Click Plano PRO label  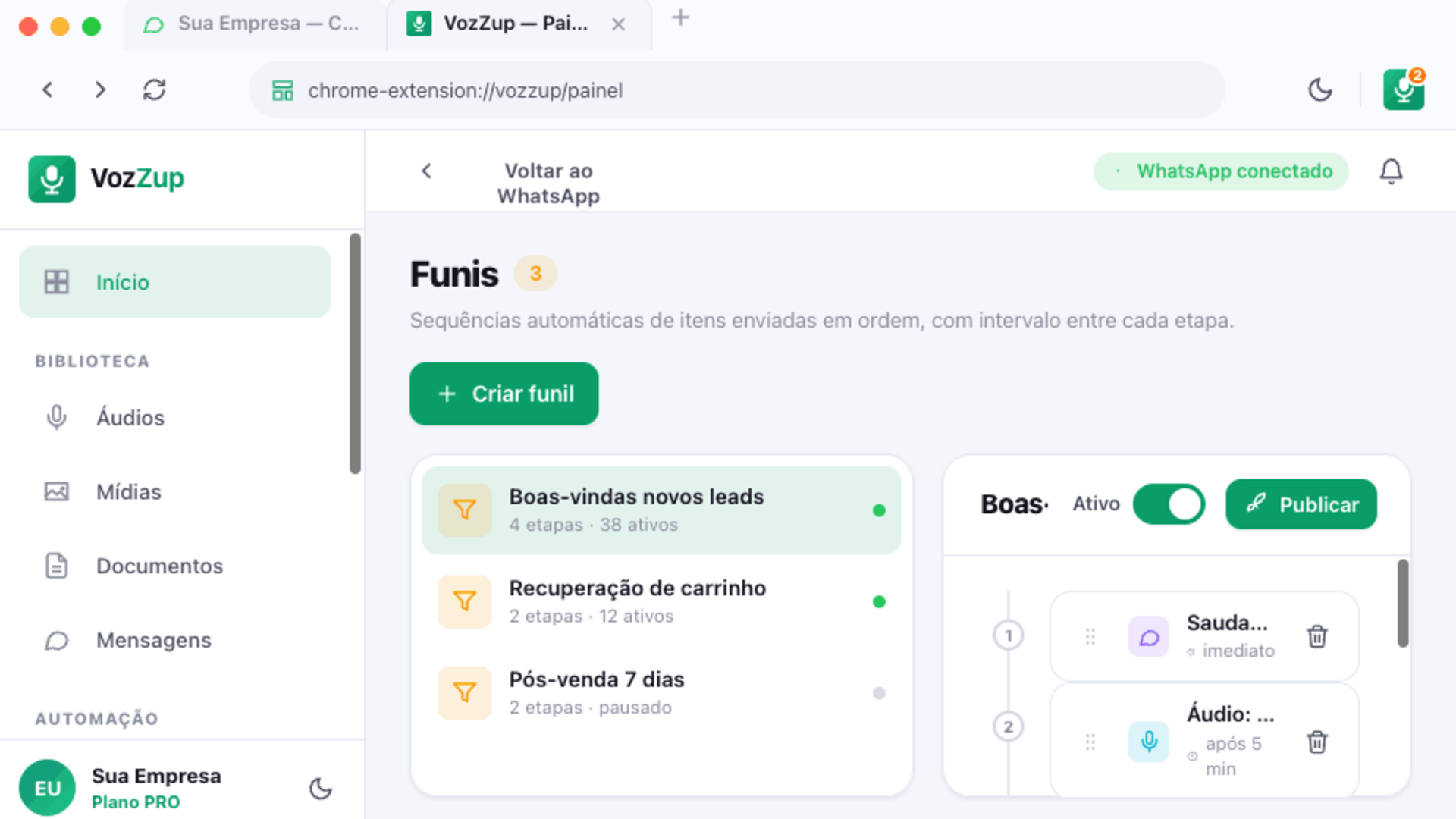click(x=136, y=802)
